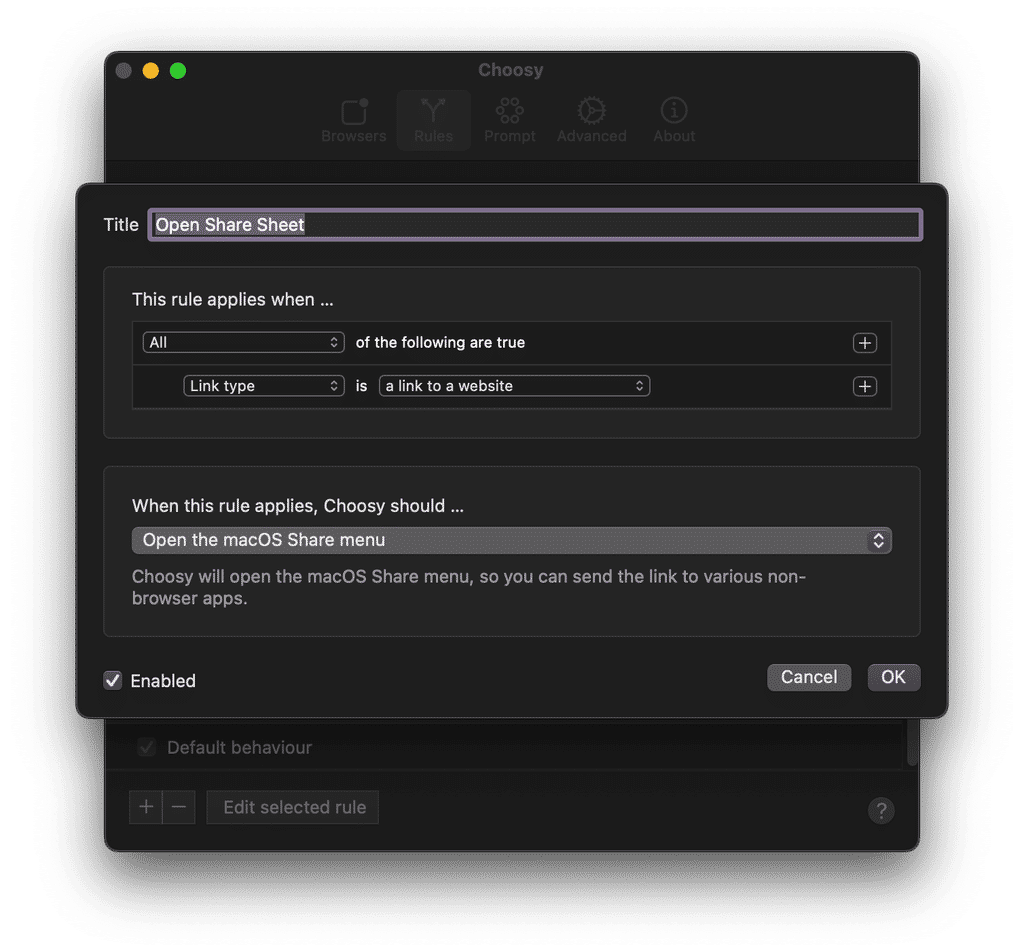Open the 'a link to a website' dropdown

(x=514, y=385)
